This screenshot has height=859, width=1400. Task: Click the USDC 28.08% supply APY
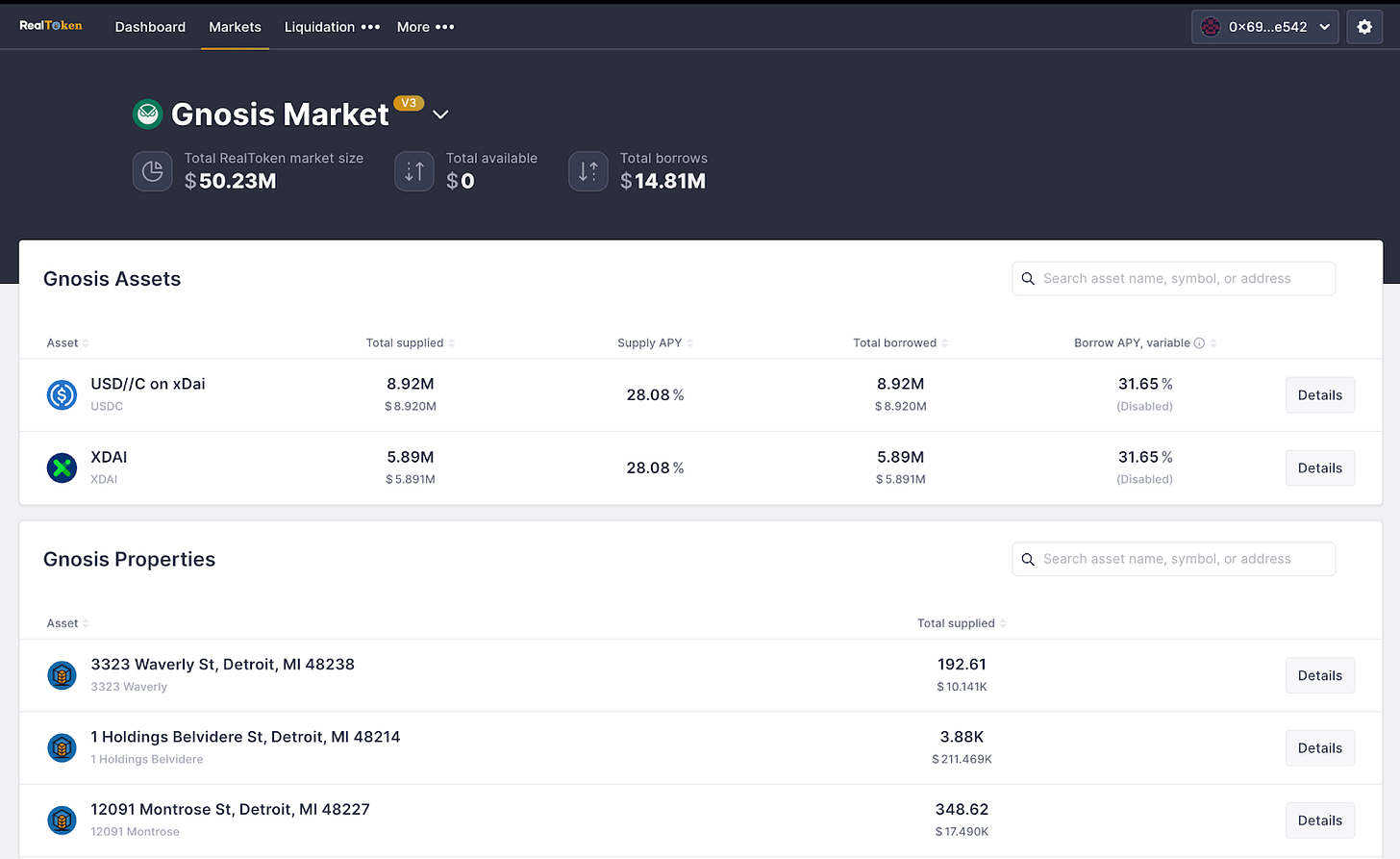[655, 395]
